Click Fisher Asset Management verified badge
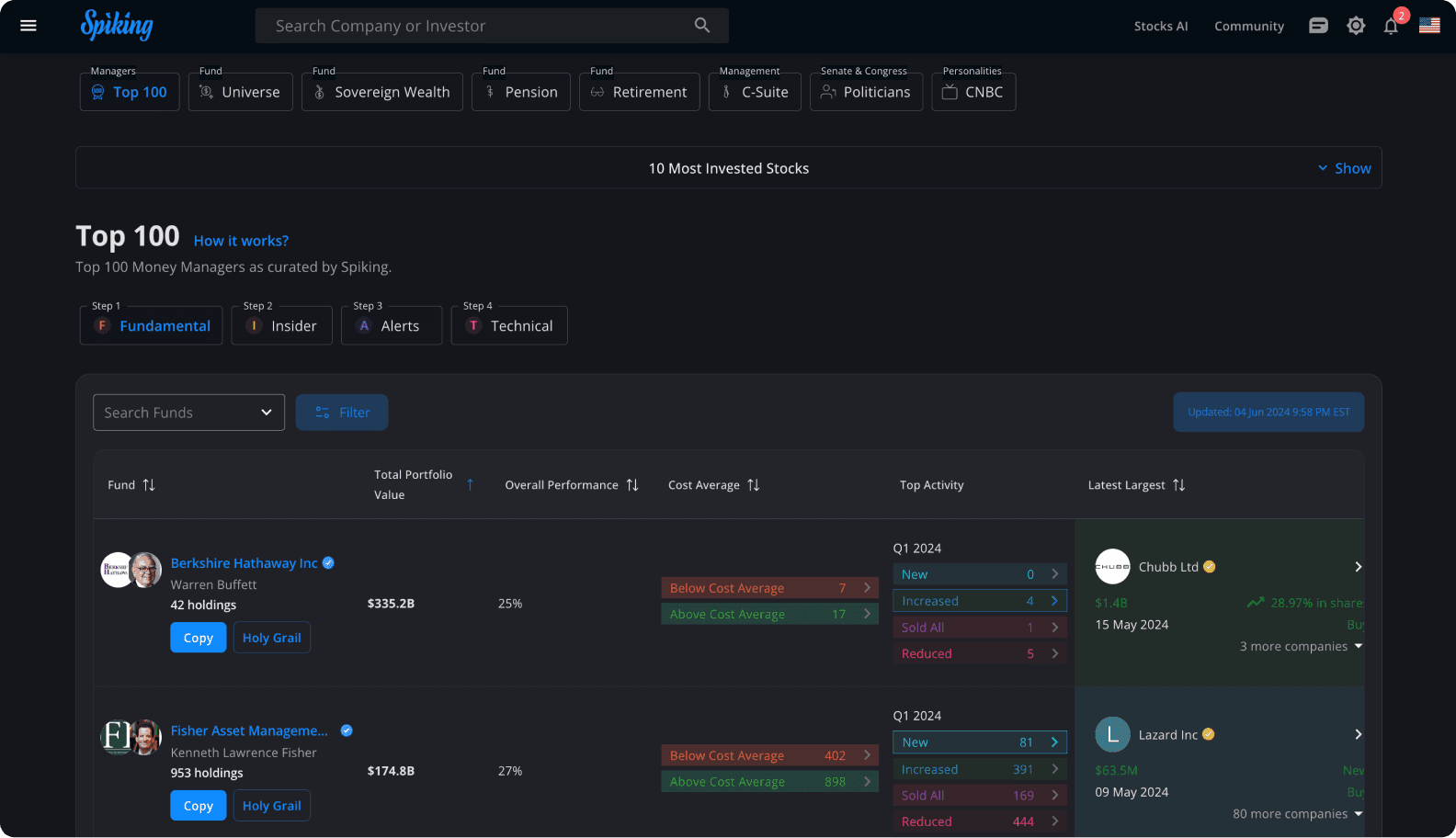Viewport: 1456px width, 838px height. pos(347,730)
